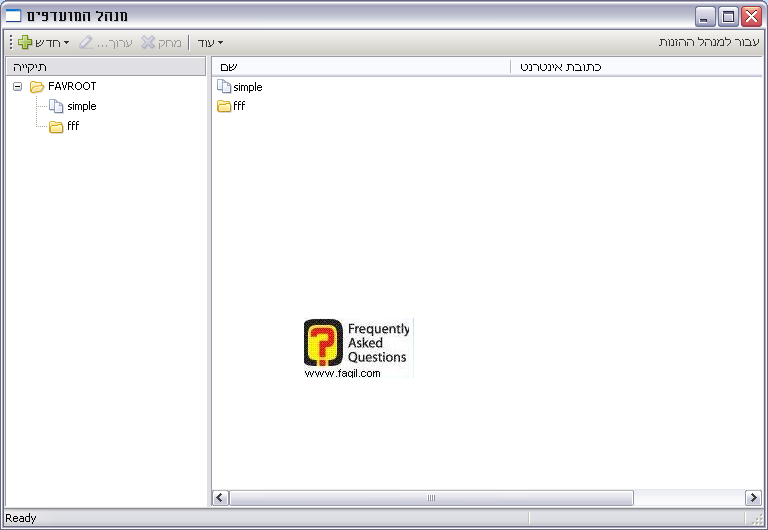Image resolution: width=768 pixels, height=530 pixels.
Task: Click the Delete (מחק) X icon
Action: 148,43
